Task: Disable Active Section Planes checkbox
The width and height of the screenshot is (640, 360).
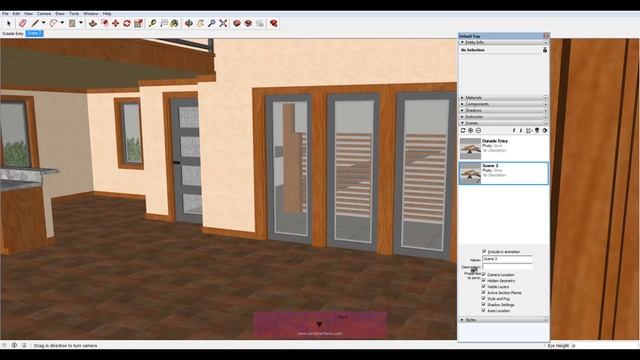Action: click(484, 292)
